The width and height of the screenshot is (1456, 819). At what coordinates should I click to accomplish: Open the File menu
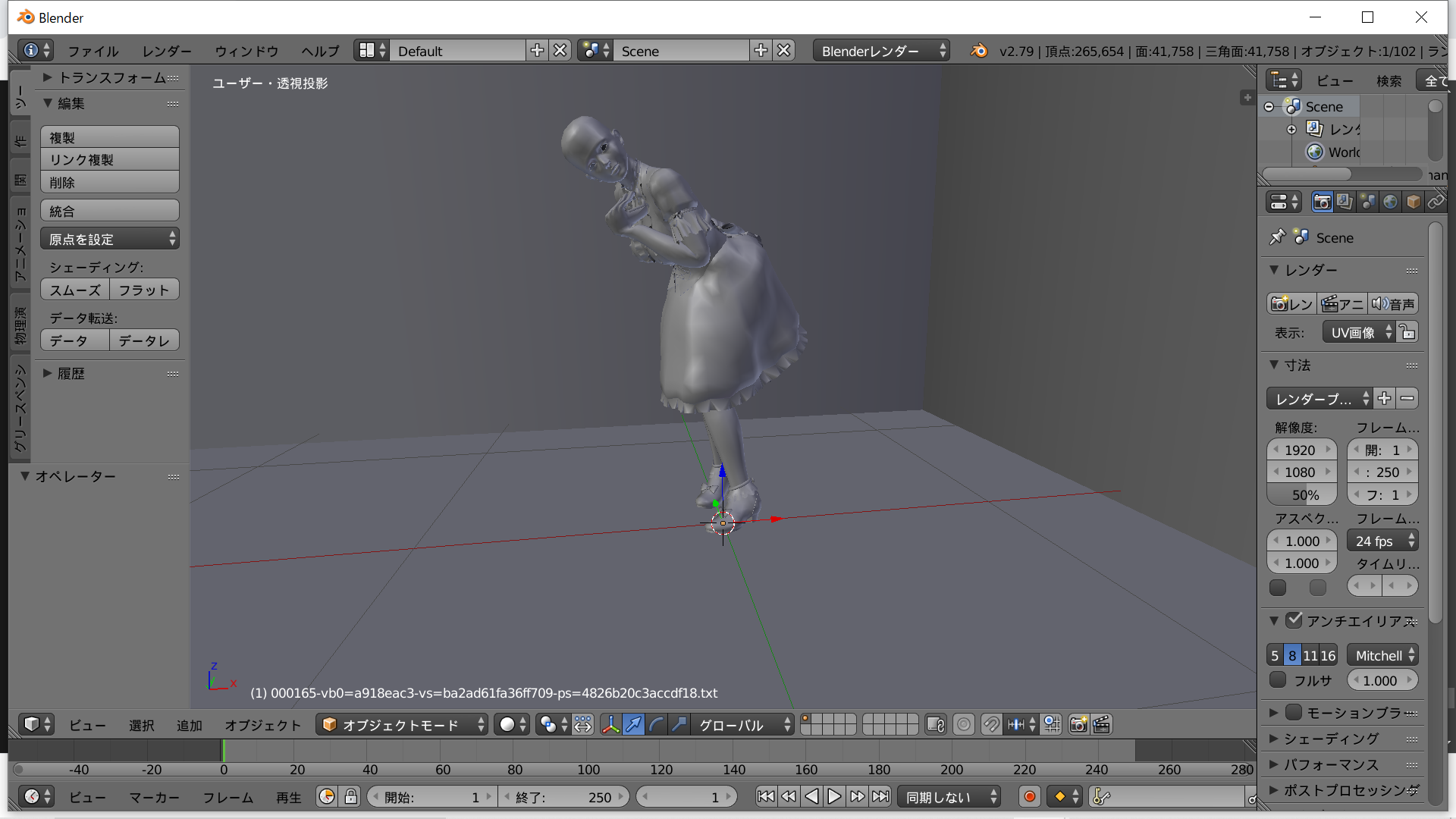point(93,51)
